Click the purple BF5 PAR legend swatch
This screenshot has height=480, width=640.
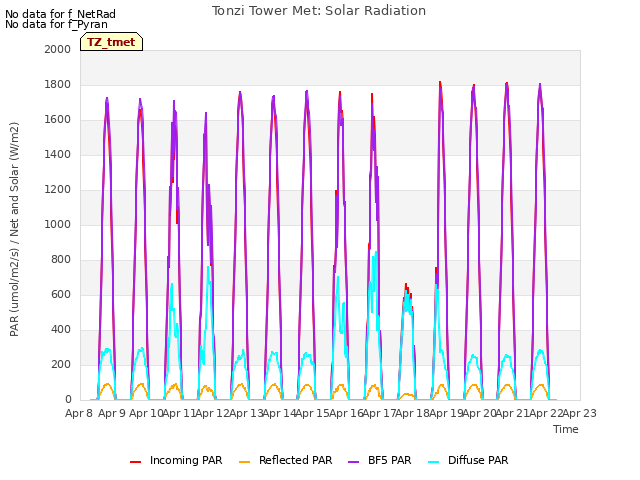pyautogui.click(x=353, y=462)
